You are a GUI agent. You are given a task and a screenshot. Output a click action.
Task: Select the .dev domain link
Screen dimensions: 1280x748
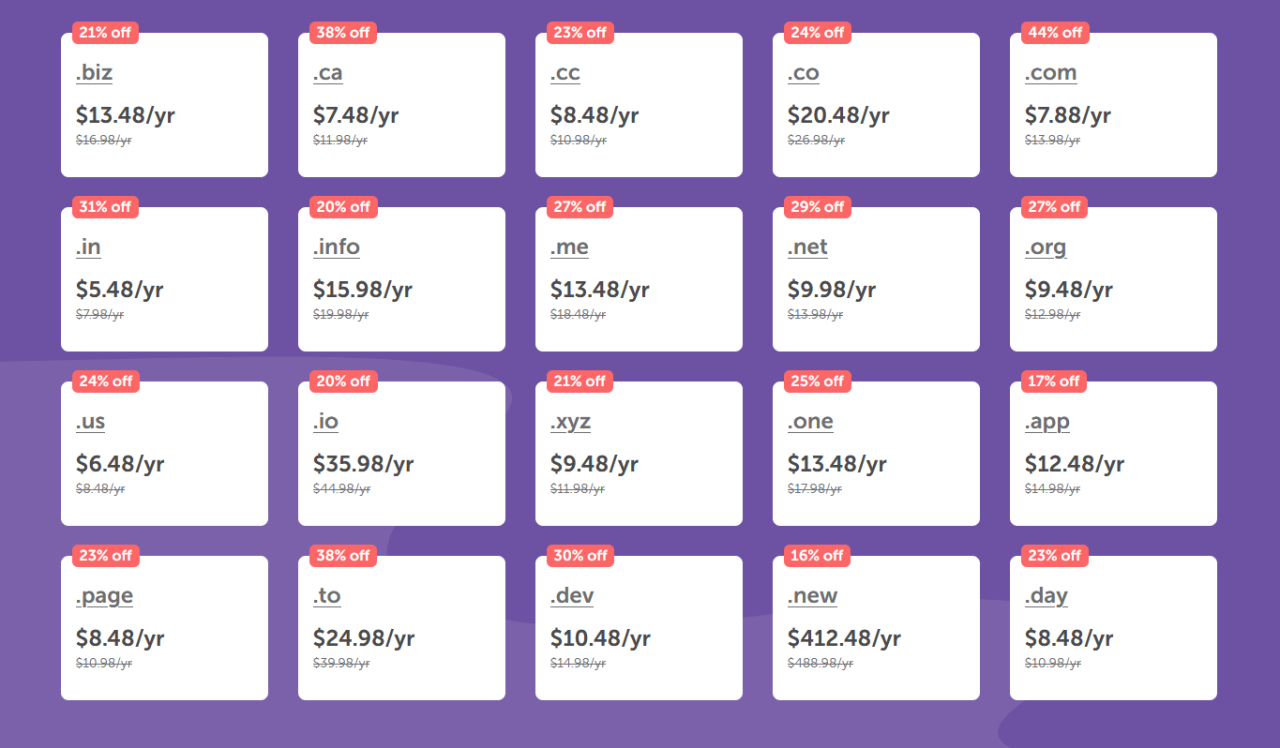pos(572,596)
